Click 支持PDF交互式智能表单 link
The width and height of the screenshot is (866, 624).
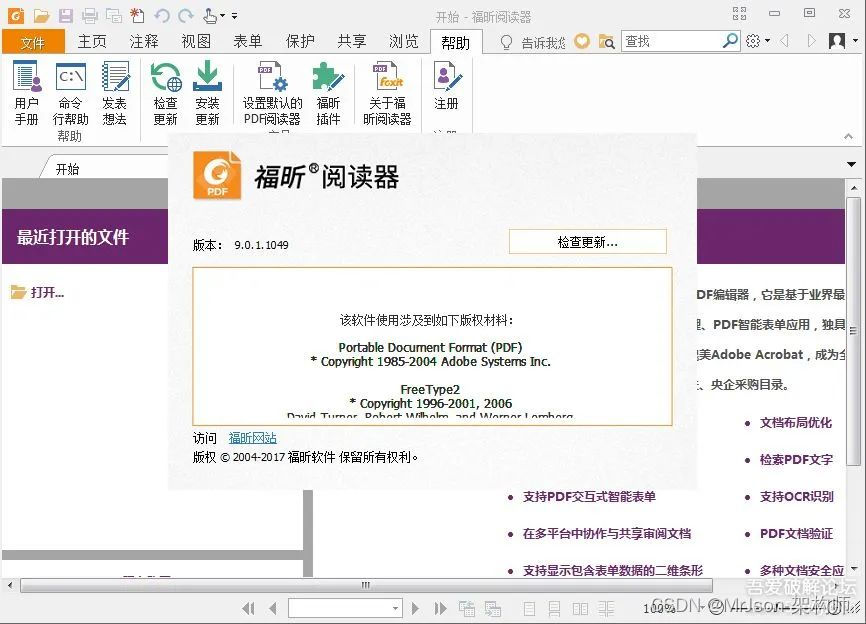click(x=589, y=496)
